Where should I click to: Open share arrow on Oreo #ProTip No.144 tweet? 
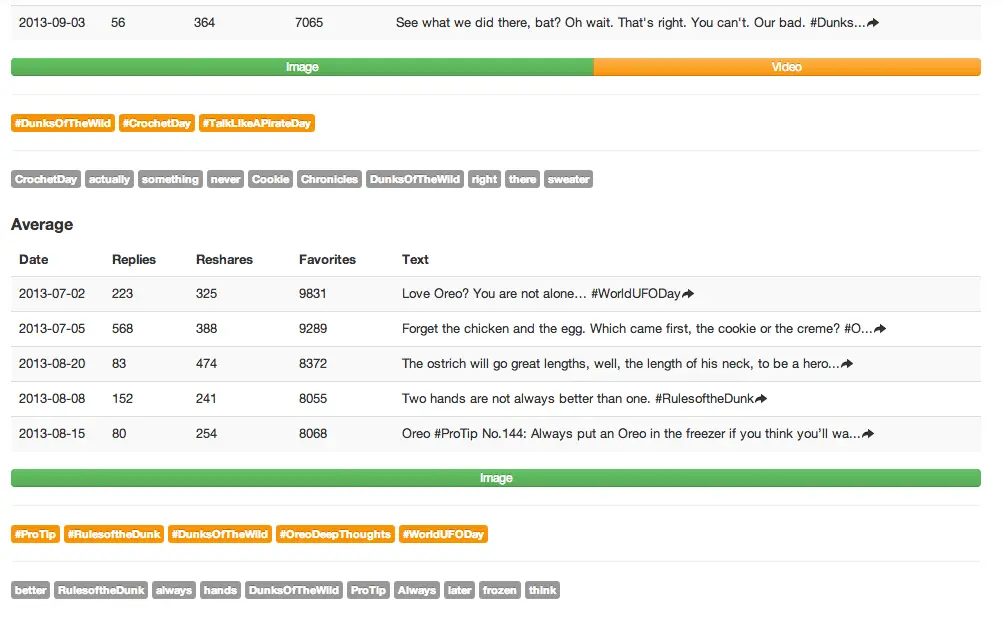click(868, 434)
